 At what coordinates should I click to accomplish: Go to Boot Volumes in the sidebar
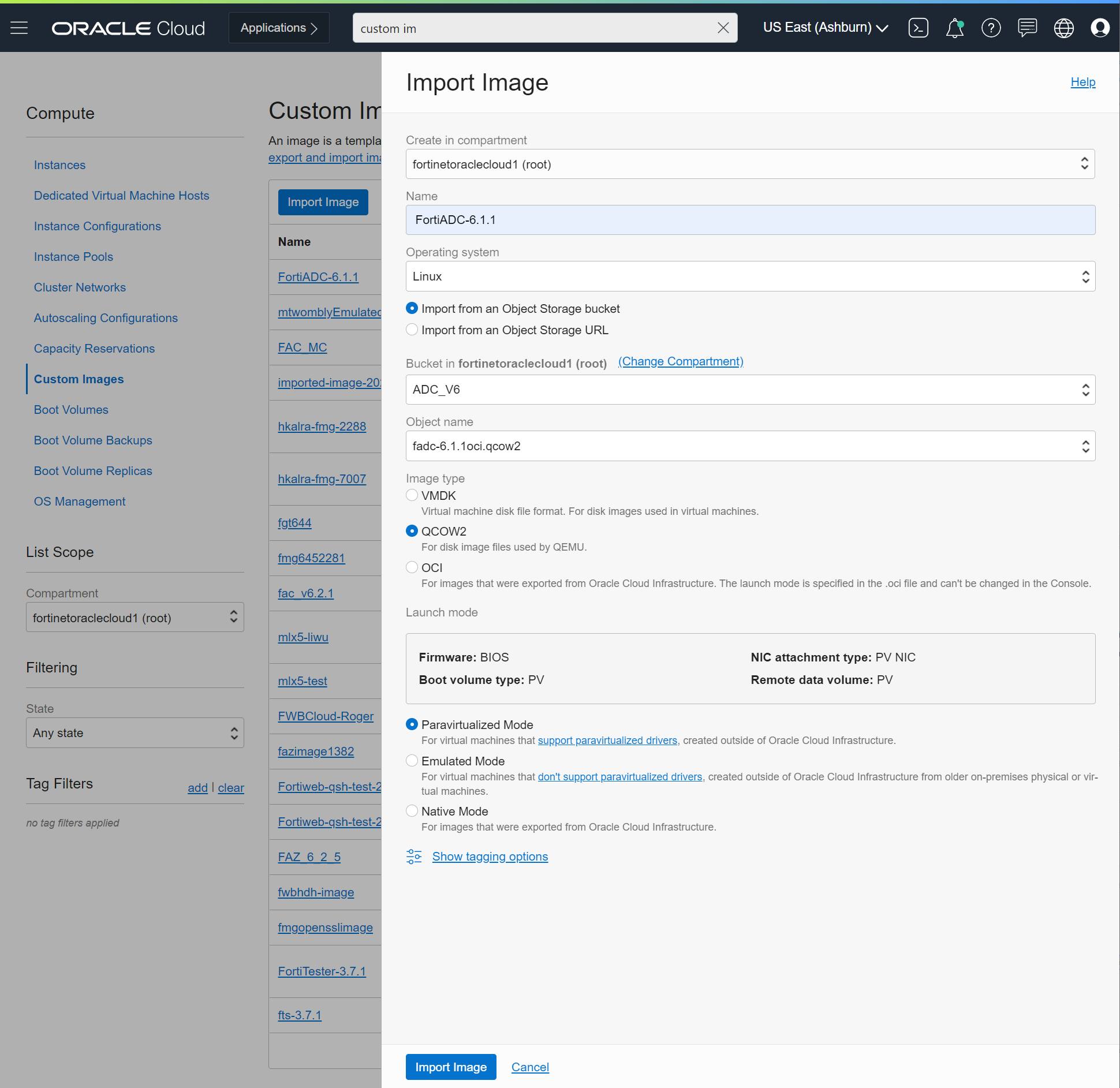tap(70, 410)
